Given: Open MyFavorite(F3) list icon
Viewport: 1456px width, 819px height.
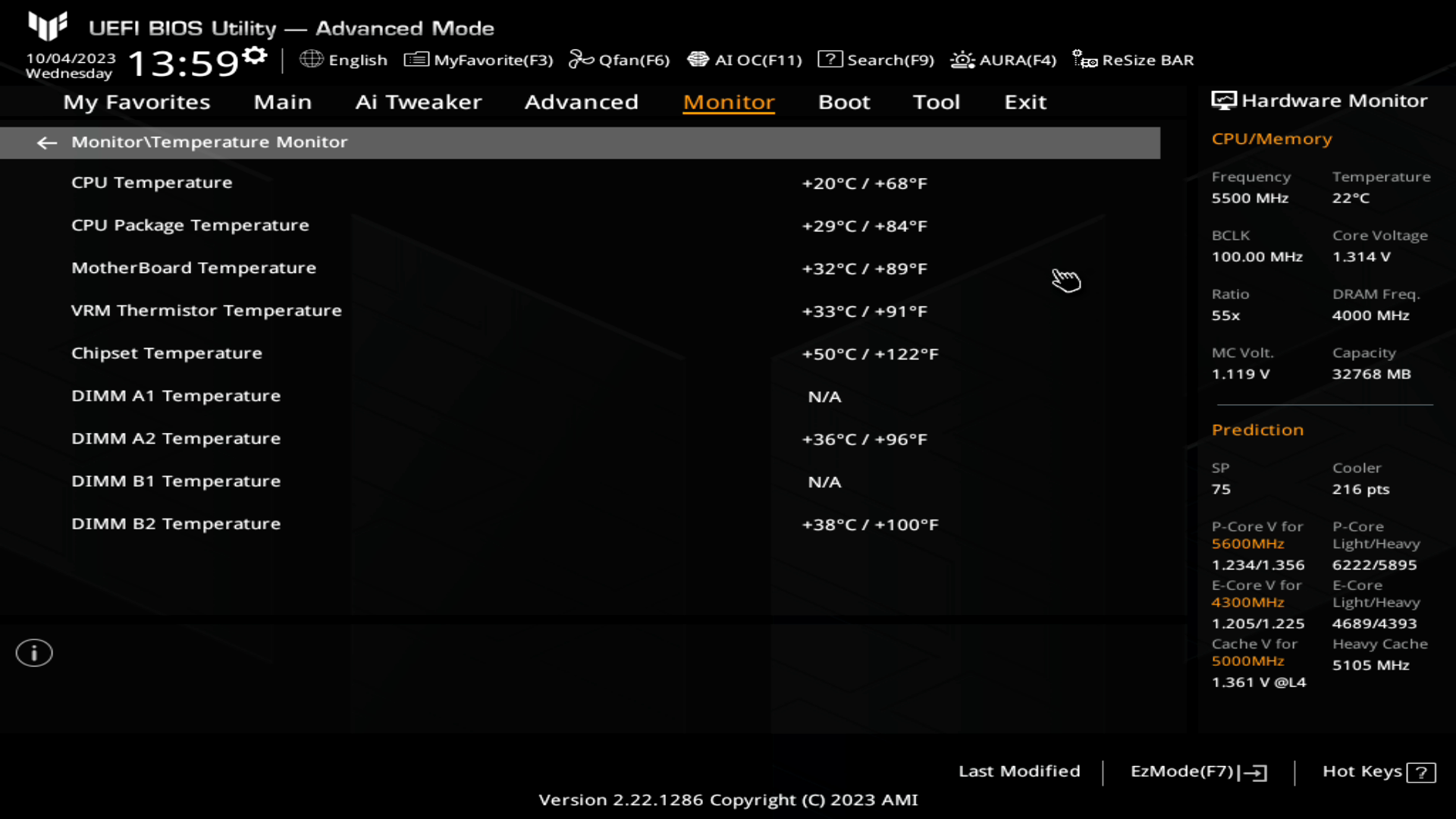Looking at the screenshot, I should pos(416,59).
